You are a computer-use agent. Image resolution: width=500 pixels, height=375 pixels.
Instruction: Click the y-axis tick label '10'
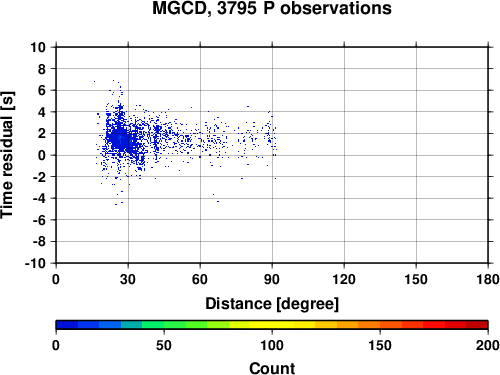point(38,47)
